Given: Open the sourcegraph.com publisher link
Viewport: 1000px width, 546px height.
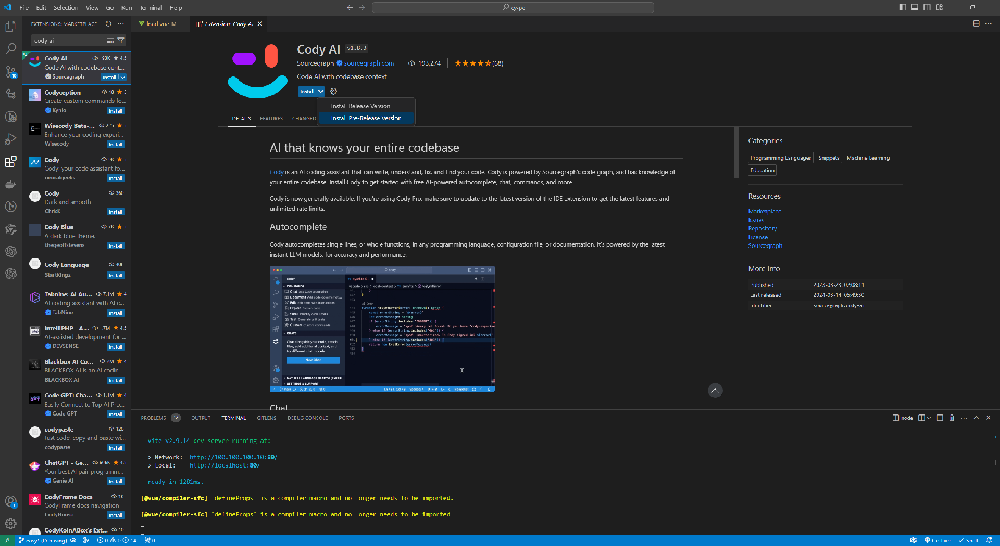Looking at the screenshot, I should 369,63.
